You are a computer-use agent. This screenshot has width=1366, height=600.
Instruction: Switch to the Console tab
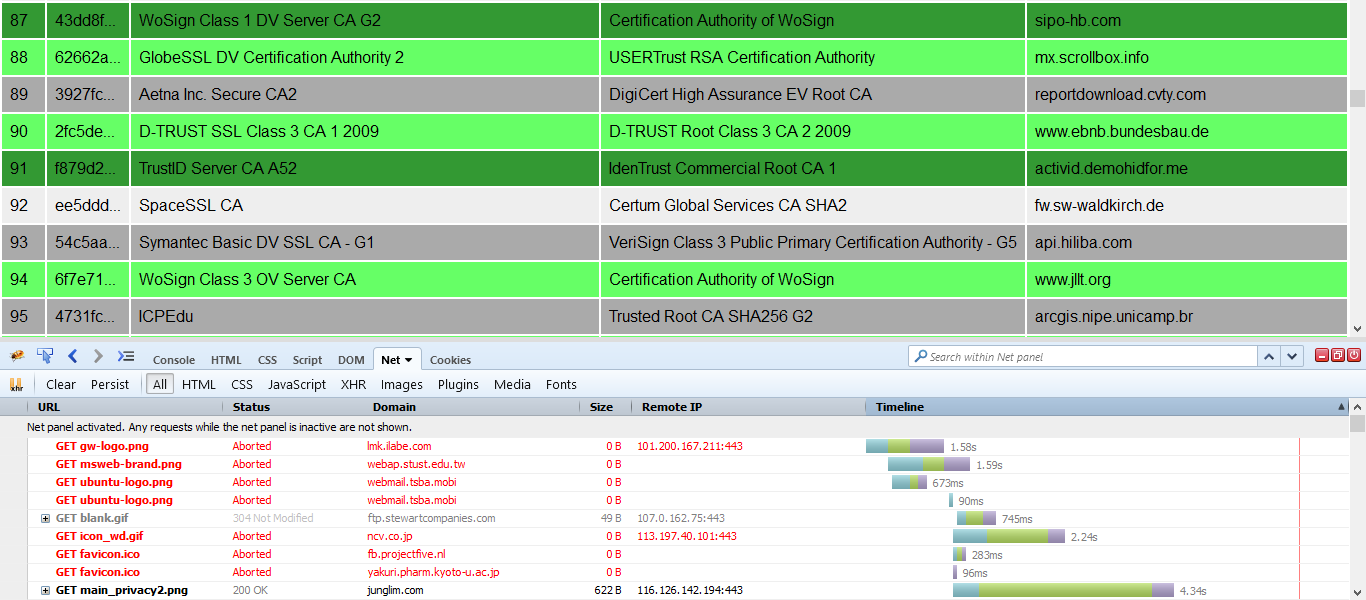click(x=174, y=360)
